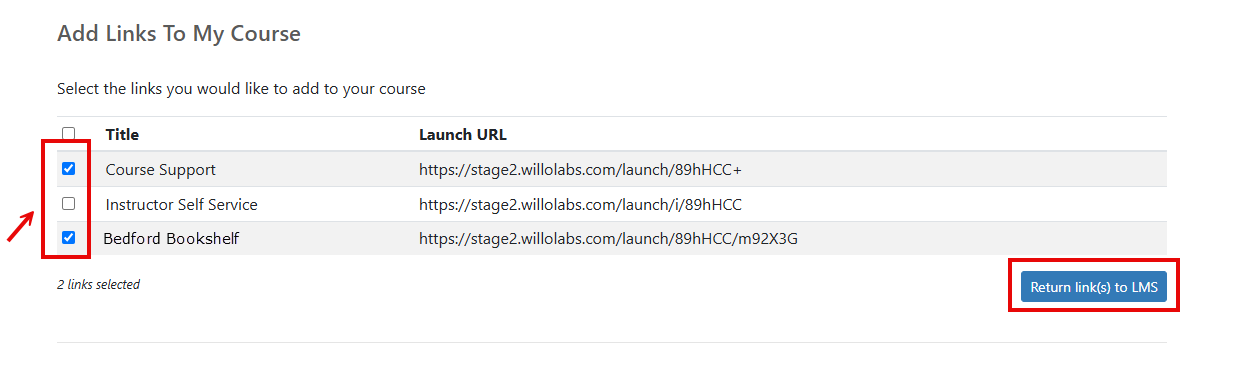1253x381 pixels.
Task: Click the Add Links To My Course heading
Action: click(x=179, y=33)
